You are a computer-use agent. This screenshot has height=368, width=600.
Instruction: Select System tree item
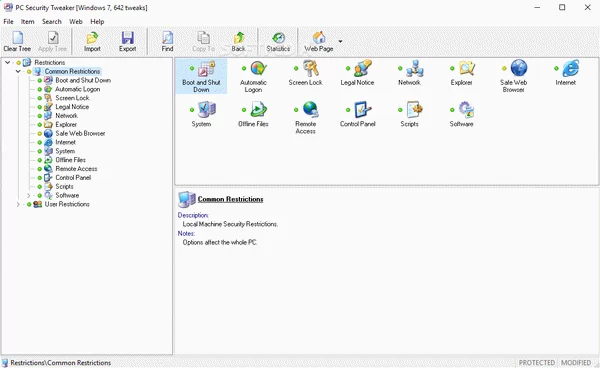click(65, 151)
